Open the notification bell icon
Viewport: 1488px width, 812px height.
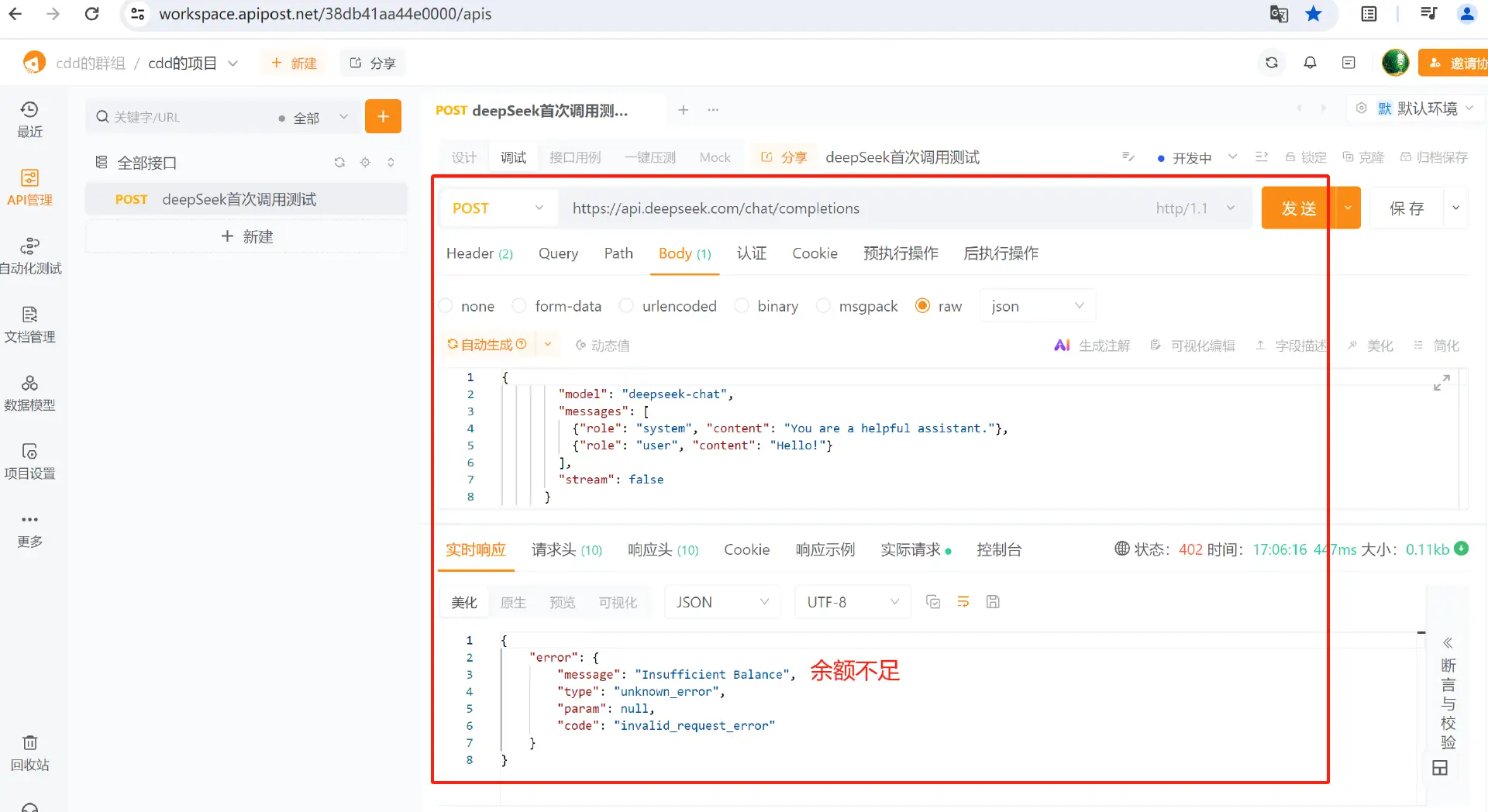pos(1310,63)
